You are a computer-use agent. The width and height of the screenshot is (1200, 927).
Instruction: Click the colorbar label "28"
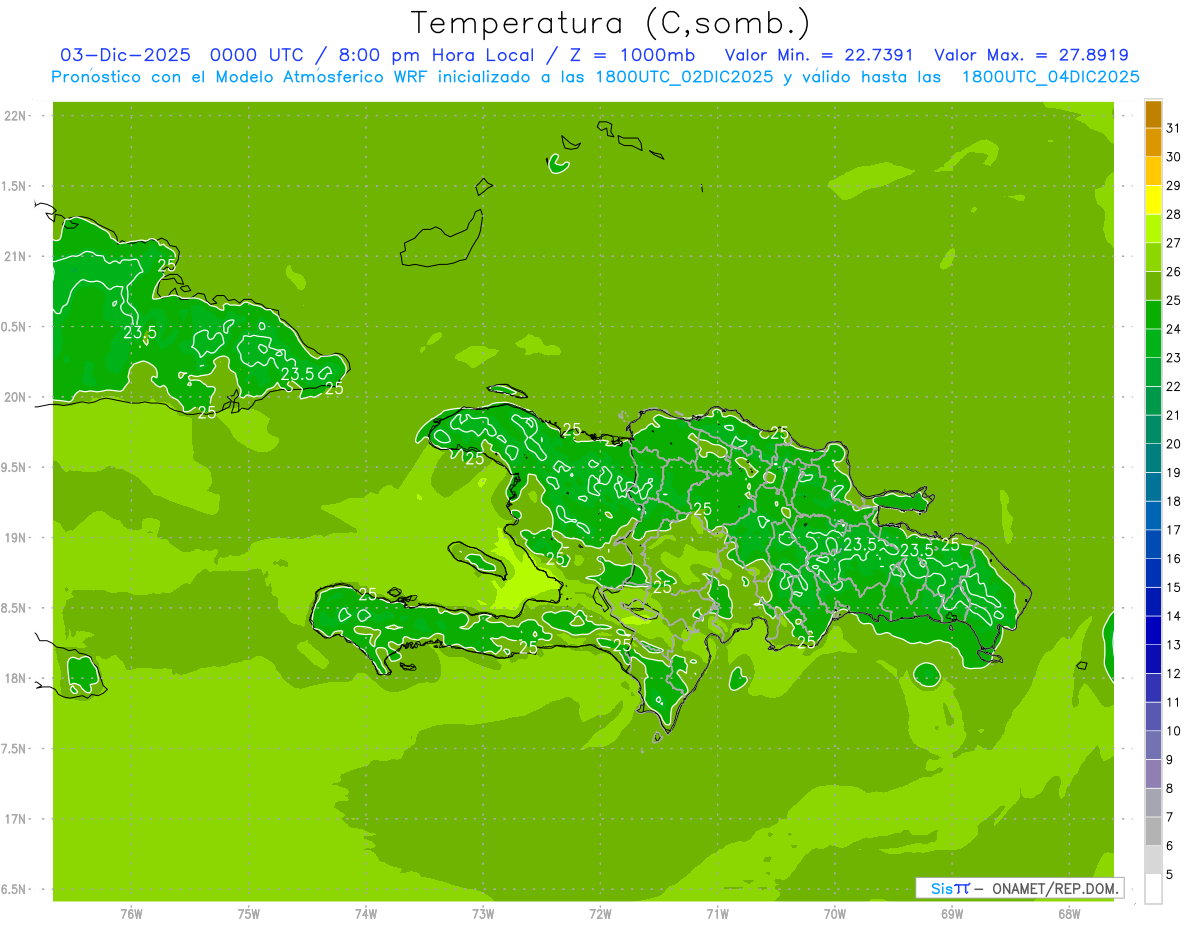pos(1174,214)
